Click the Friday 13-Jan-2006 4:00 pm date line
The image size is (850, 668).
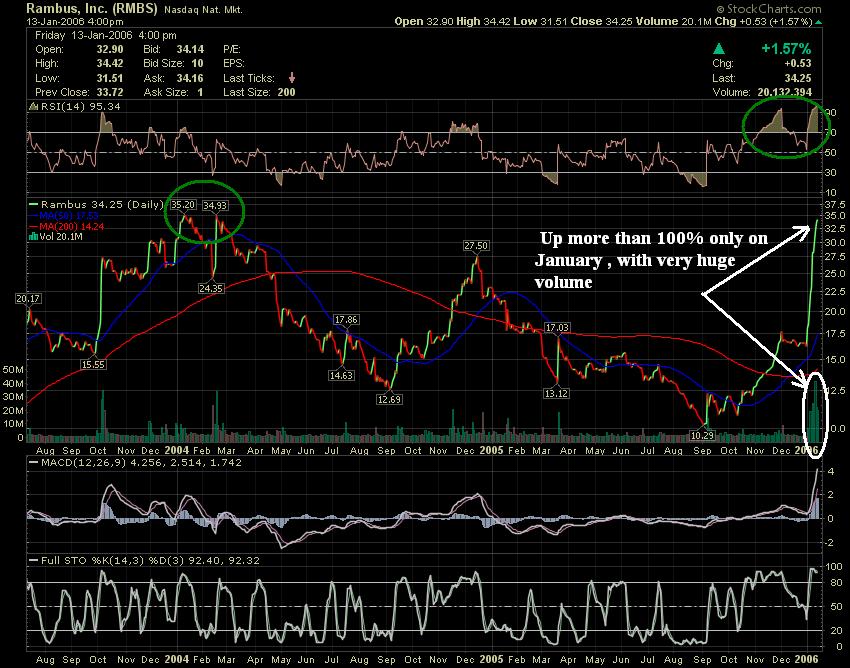106,35
